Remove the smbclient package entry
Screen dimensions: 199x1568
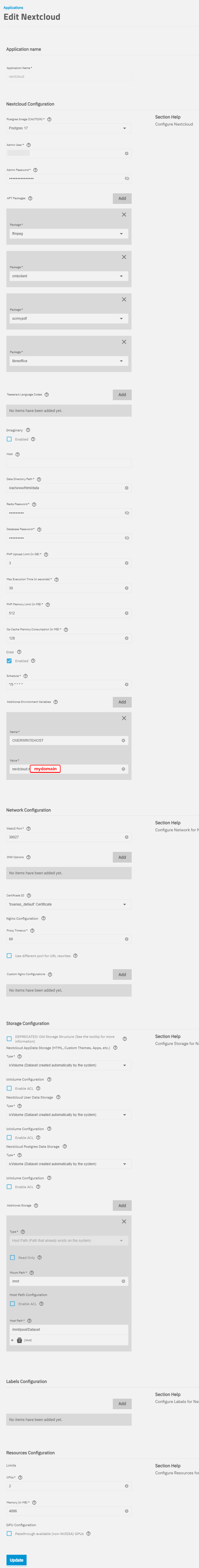point(124,257)
